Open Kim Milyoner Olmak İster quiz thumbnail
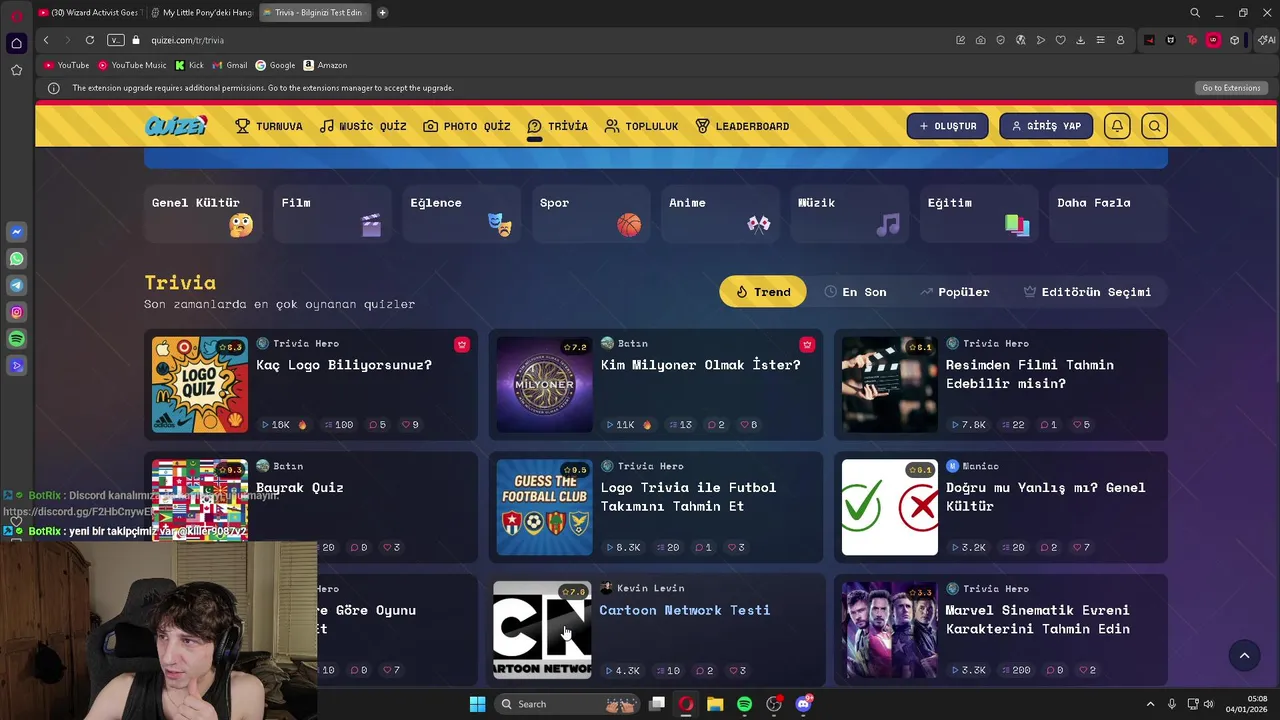The image size is (1280, 720). [545, 385]
